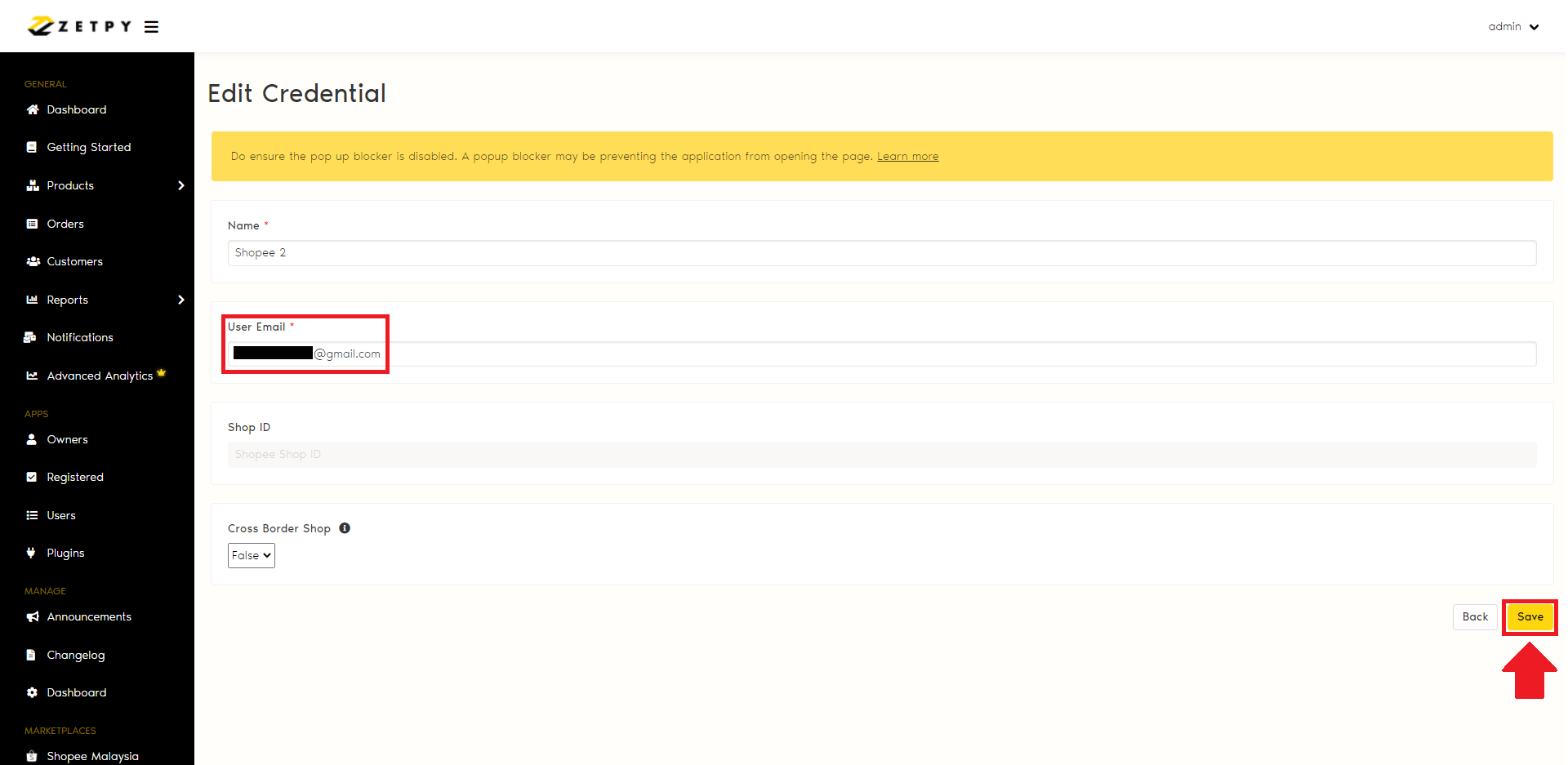1568x765 pixels.
Task: Open the admin account dropdown
Action: coord(1513,27)
